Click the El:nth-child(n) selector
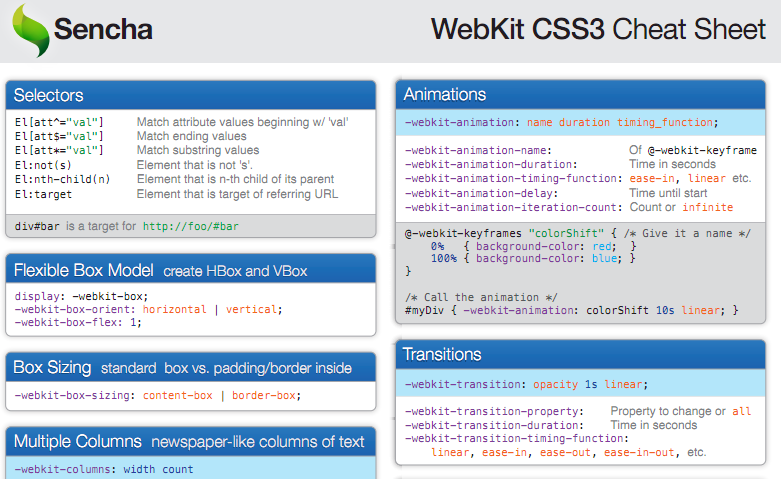Viewport: 781px width, 479px height. click(x=62, y=179)
